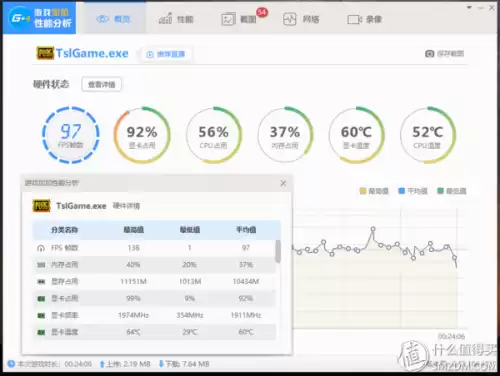Switch to the 网络 network tab
Screen dimensions: 500x376
coord(301,19)
